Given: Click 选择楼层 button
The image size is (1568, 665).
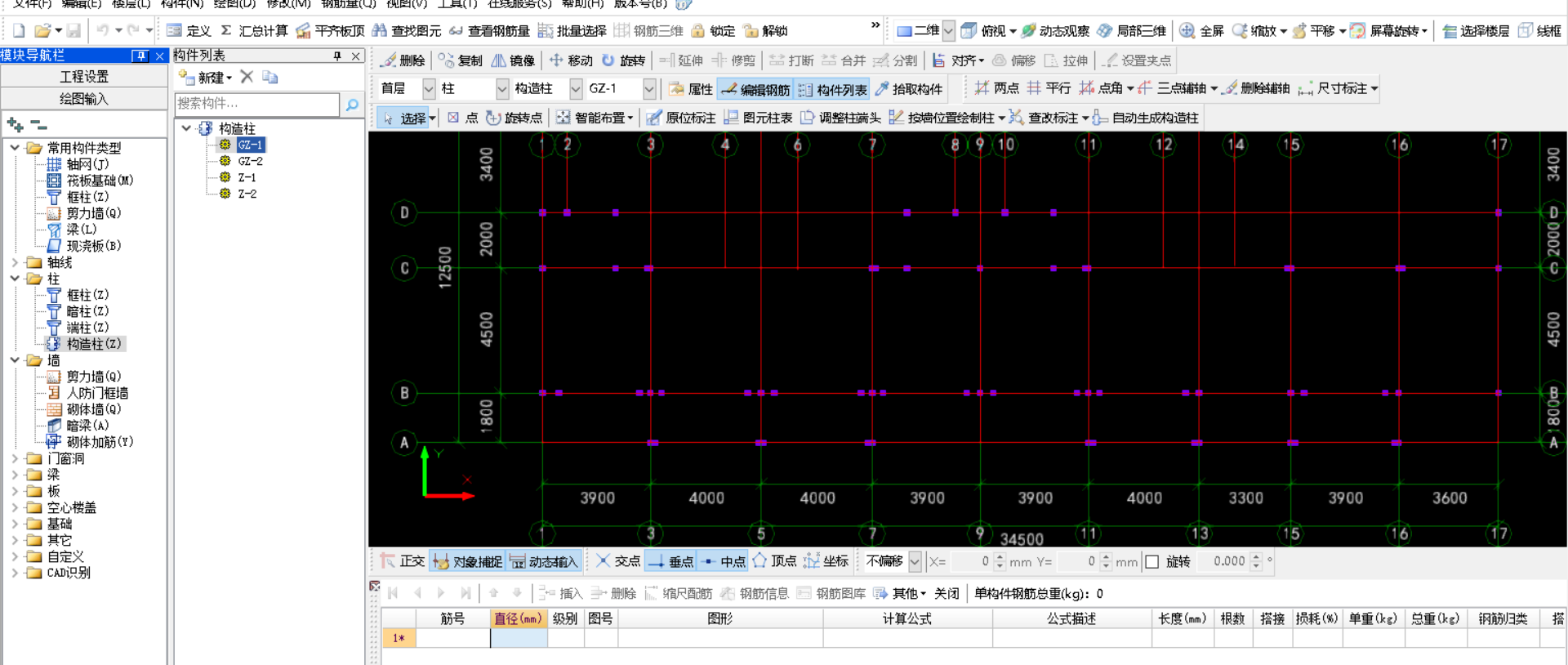Looking at the screenshot, I should pos(1476,31).
